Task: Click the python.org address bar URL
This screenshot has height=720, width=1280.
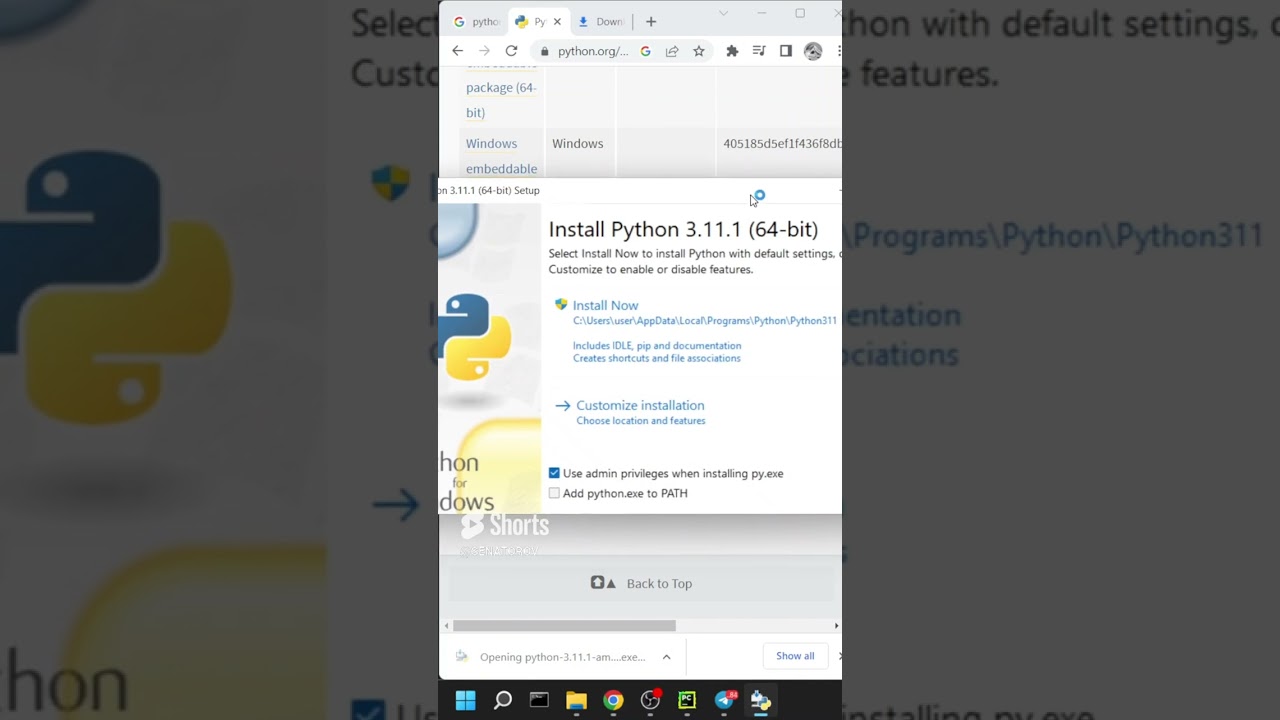Action: click(x=593, y=51)
